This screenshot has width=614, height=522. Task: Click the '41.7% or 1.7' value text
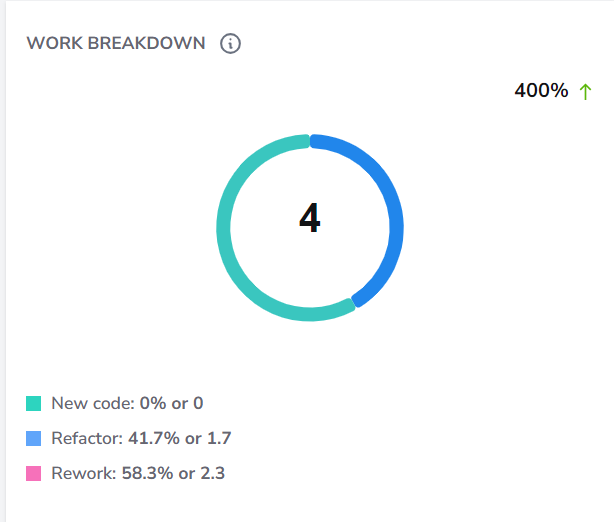coord(180,439)
